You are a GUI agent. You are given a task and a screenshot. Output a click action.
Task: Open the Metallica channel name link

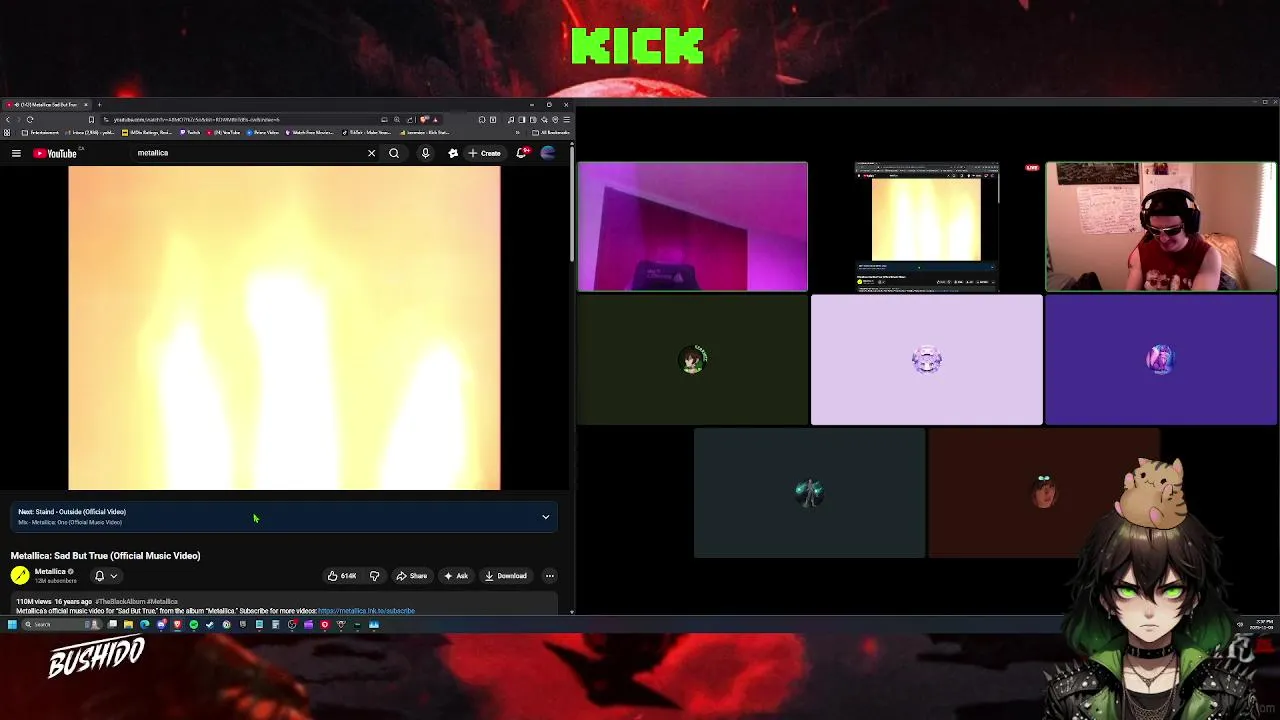pyautogui.click(x=50, y=572)
